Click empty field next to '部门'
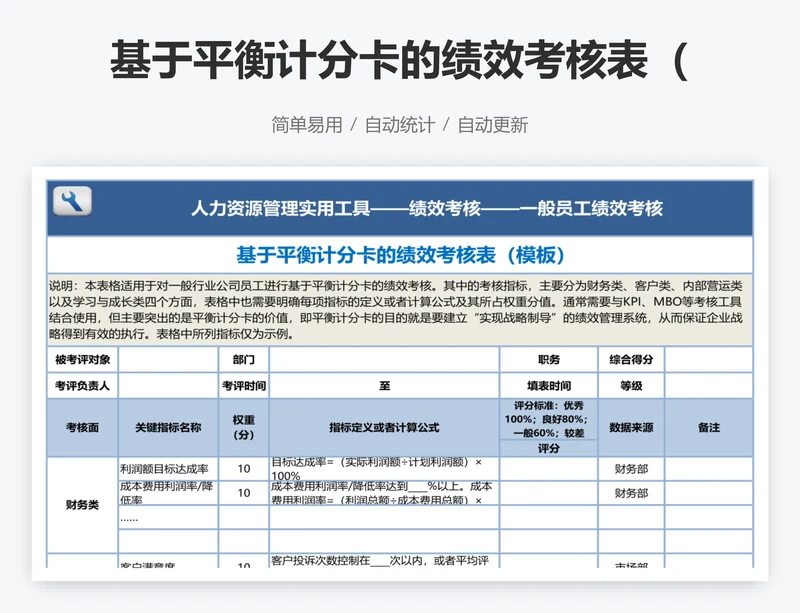This screenshot has width=800, height=613. point(384,360)
